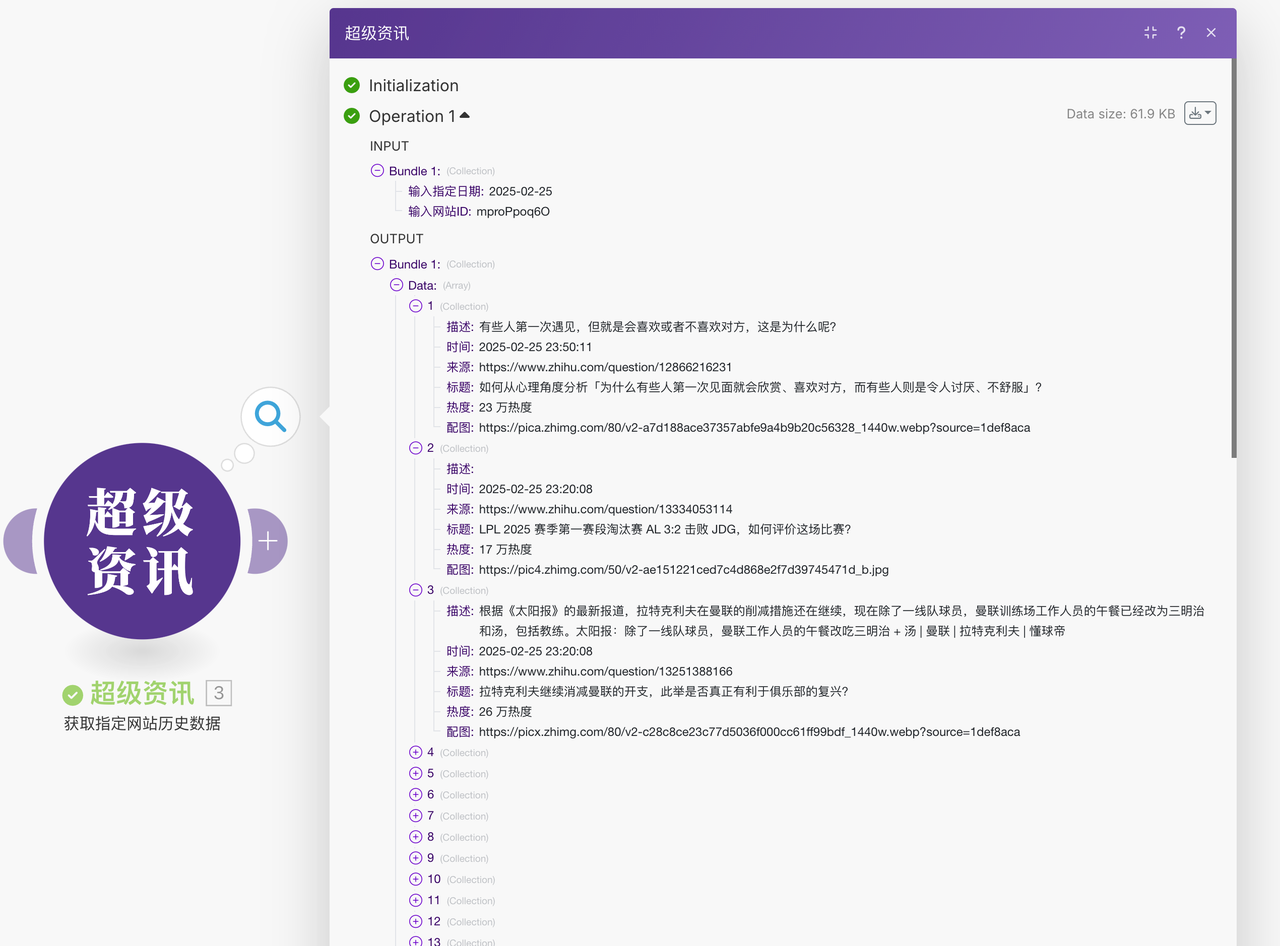1280x946 pixels.
Task: Collapse the panel with the shrink icon
Action: point(1150,33)
